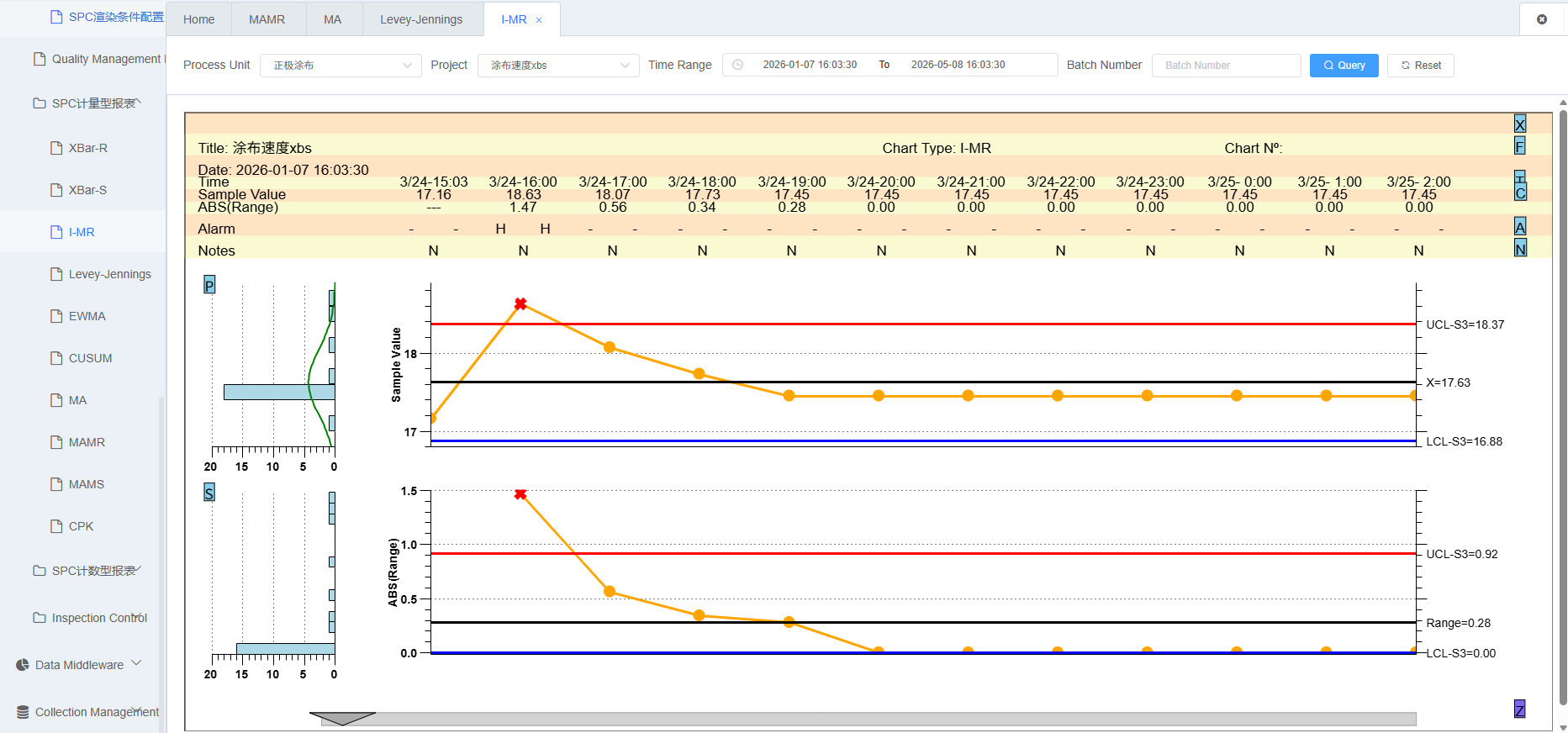Image resolution: width=1568 pixels, height=733 pixels.
Task: Click the LCL-S3=16.88 label
Action: coord(1465,441)
